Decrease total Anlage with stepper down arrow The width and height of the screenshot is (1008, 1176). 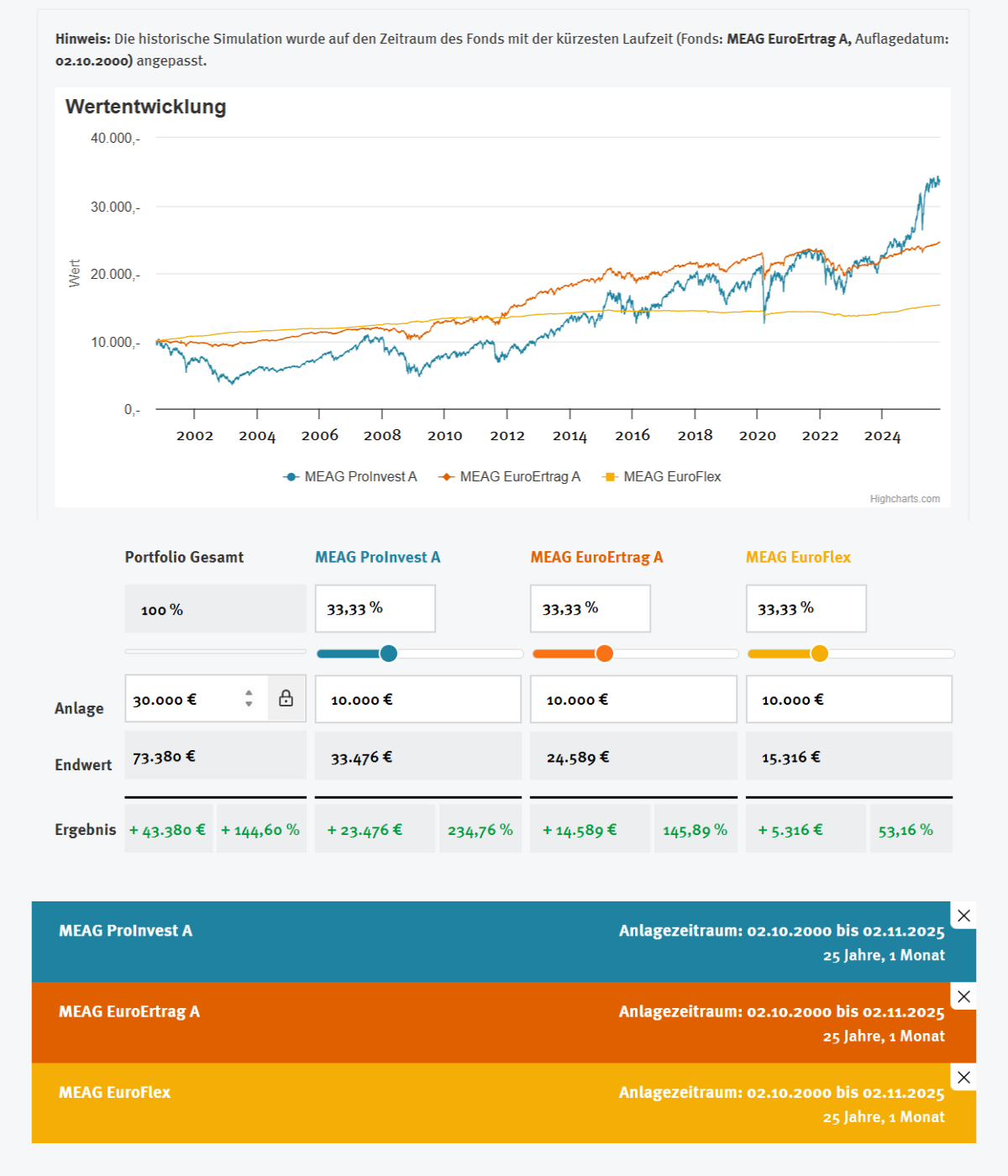249,705
